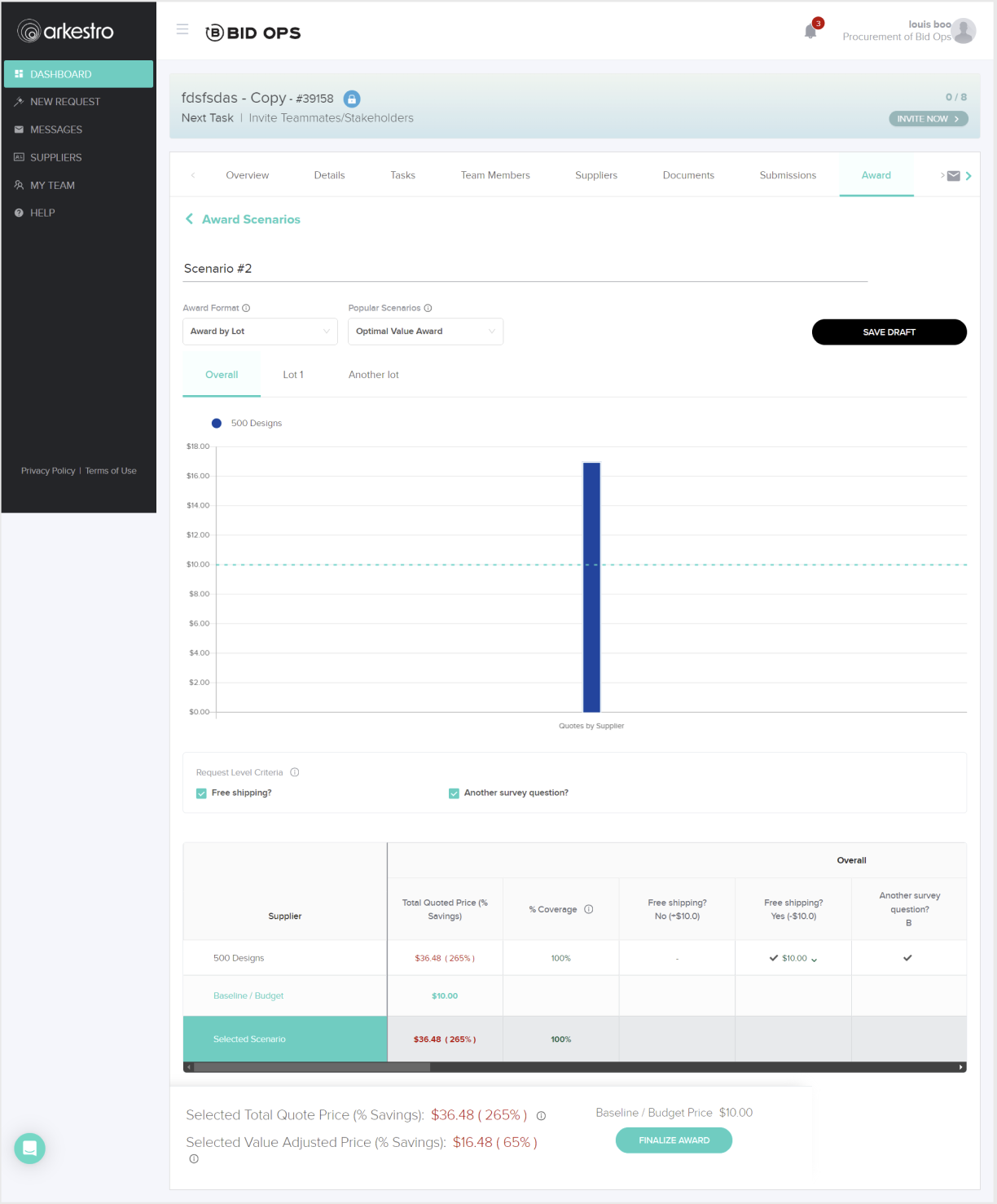The image size is (997, 1204).
Task: Click the Help icon in the sidebar
Action: [x=20, y=213]
